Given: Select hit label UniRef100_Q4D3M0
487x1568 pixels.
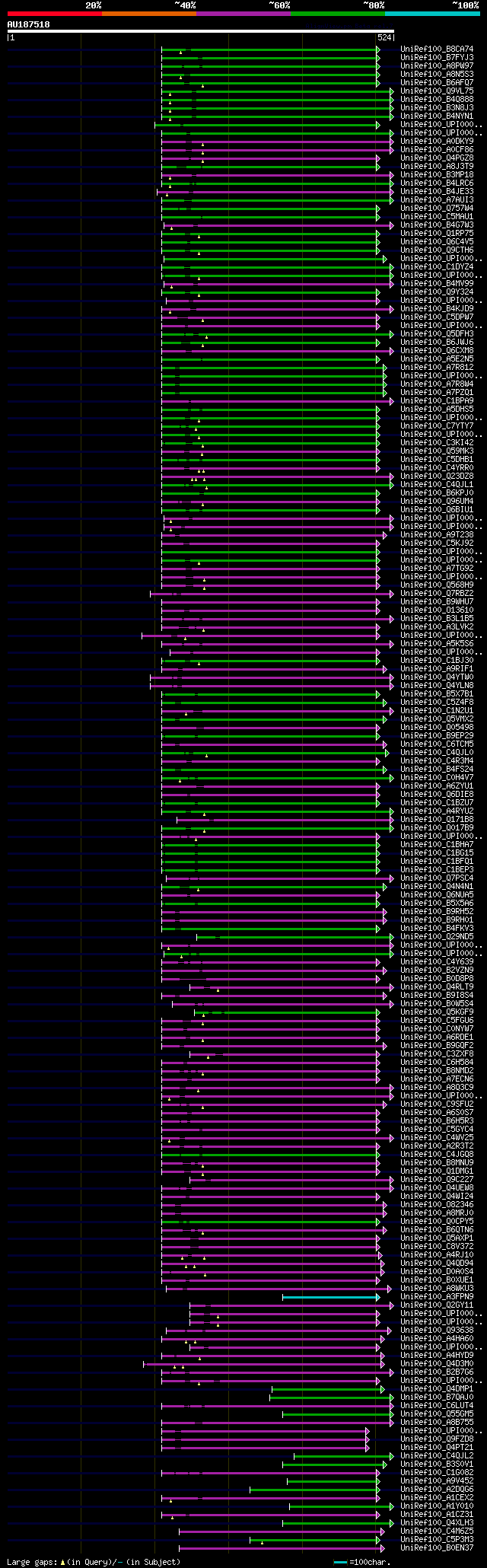Looking at the screenshot, I should click(437, 1363).
